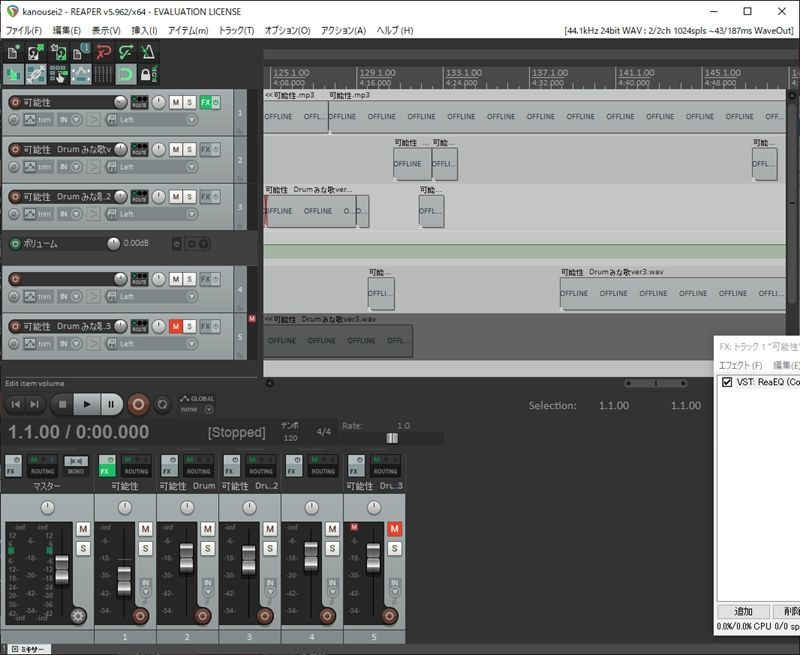Click the Undo toolbar icon
The image size is (800, 655).
[103, 53]
